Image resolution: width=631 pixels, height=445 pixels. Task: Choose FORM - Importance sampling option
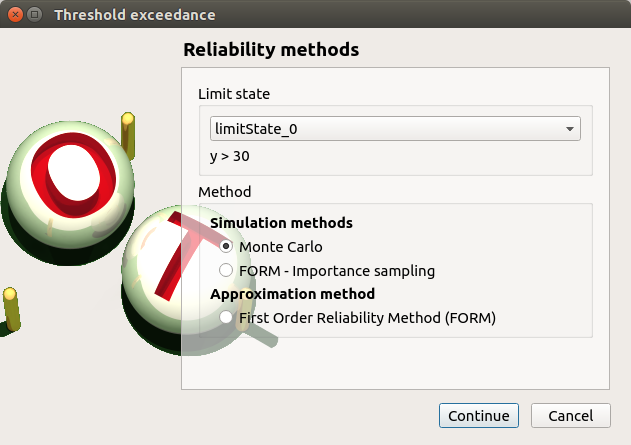point(227,270)
